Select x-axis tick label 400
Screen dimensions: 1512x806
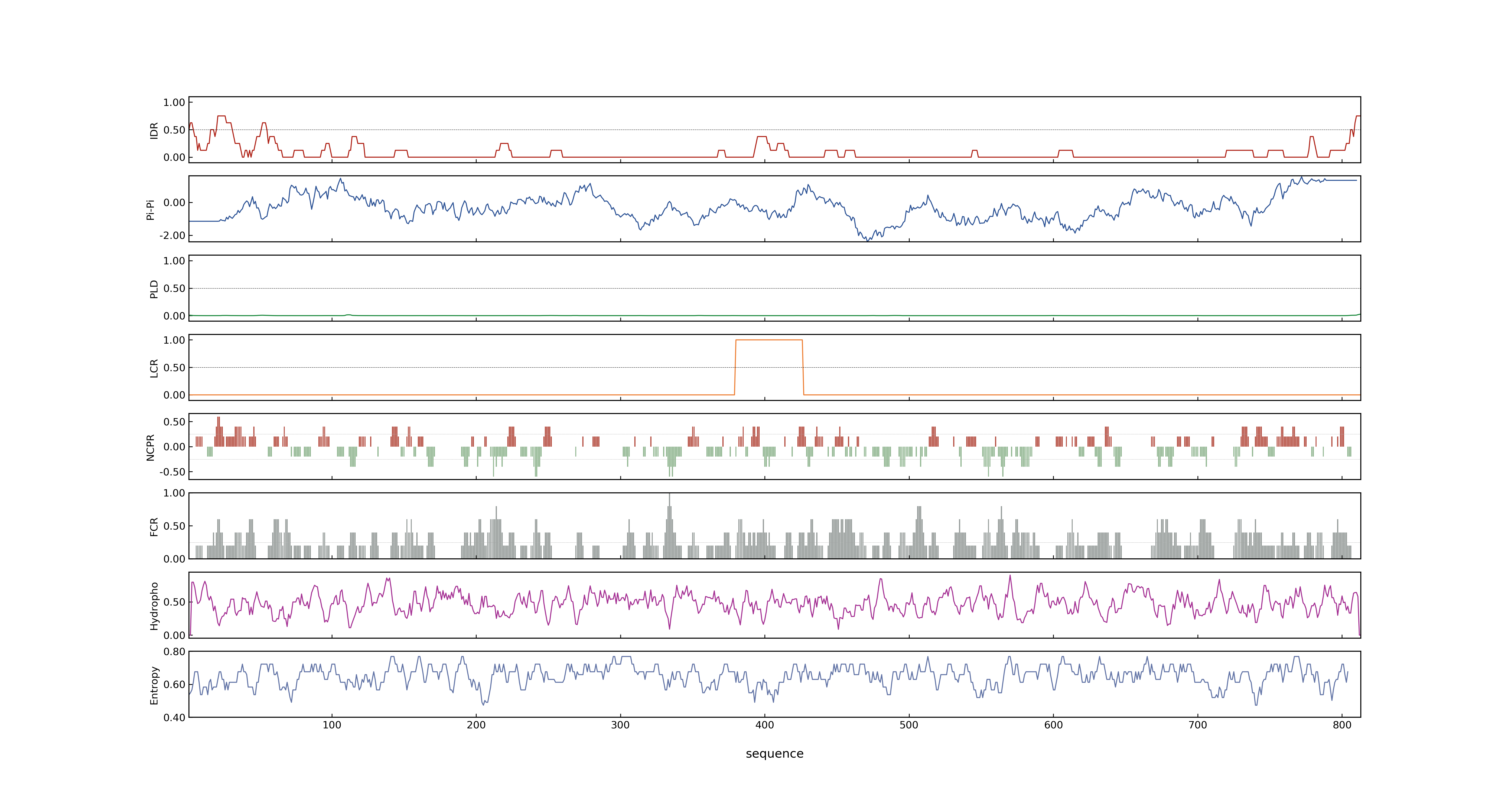click(x=765, y=725)
